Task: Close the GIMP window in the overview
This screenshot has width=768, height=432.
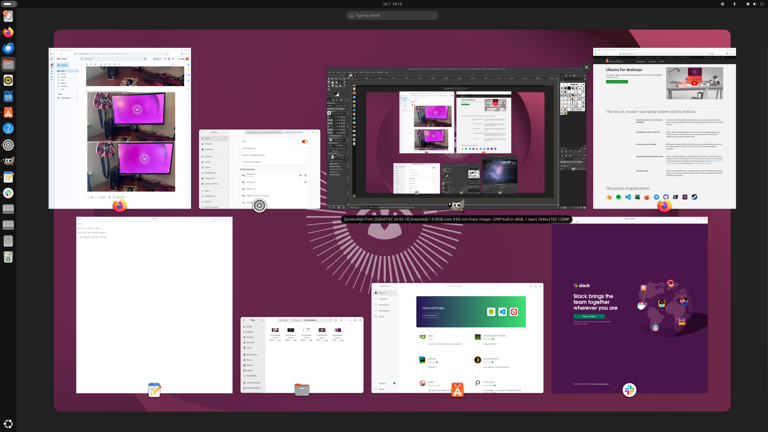Action: point(586,67)
